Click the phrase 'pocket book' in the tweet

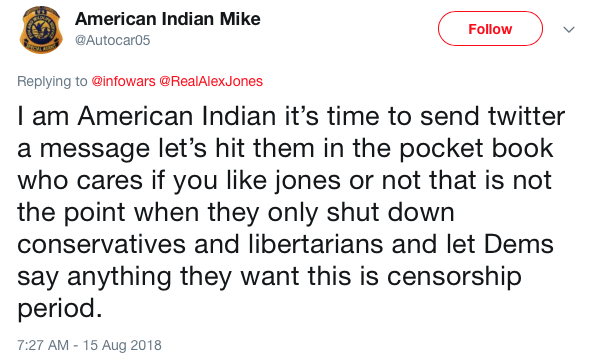pyautogui.click(x=476, y=149)
